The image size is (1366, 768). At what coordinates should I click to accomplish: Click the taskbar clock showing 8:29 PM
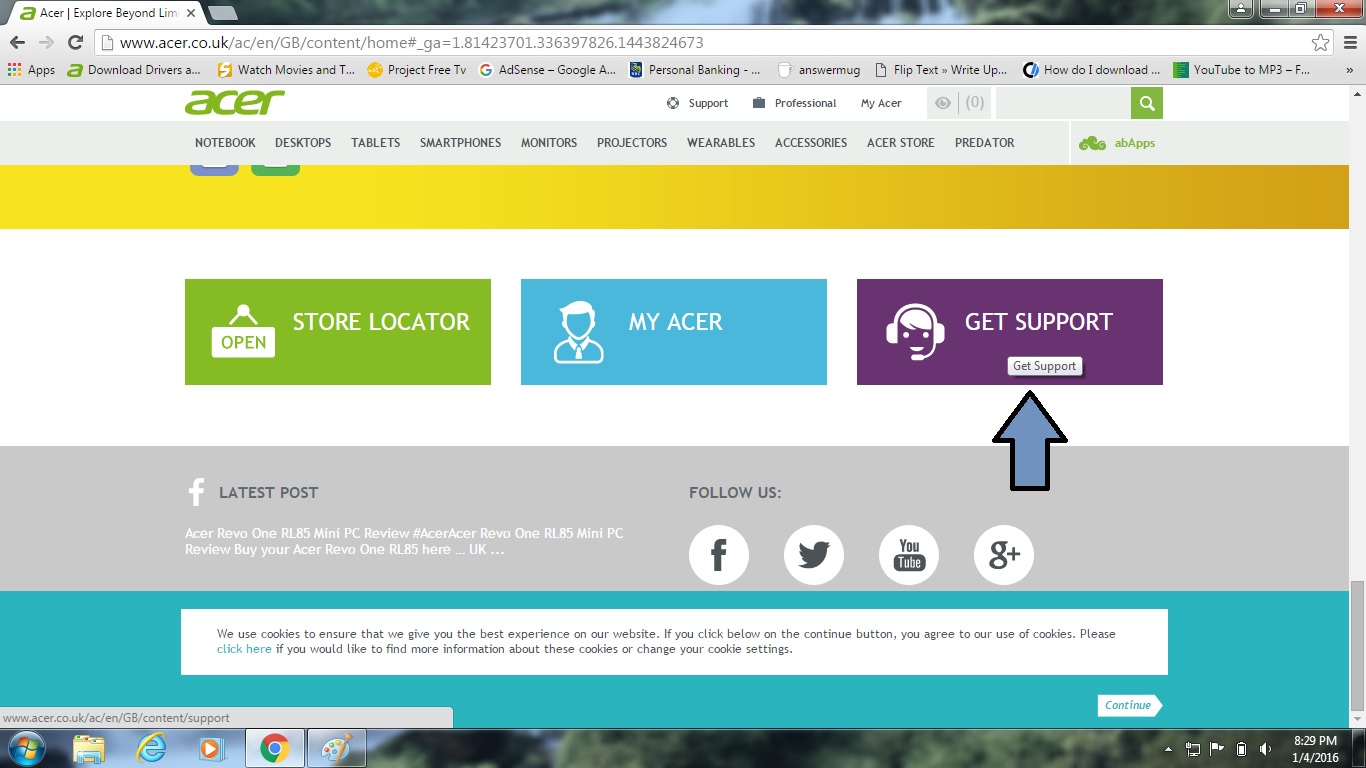point(1315,749)
